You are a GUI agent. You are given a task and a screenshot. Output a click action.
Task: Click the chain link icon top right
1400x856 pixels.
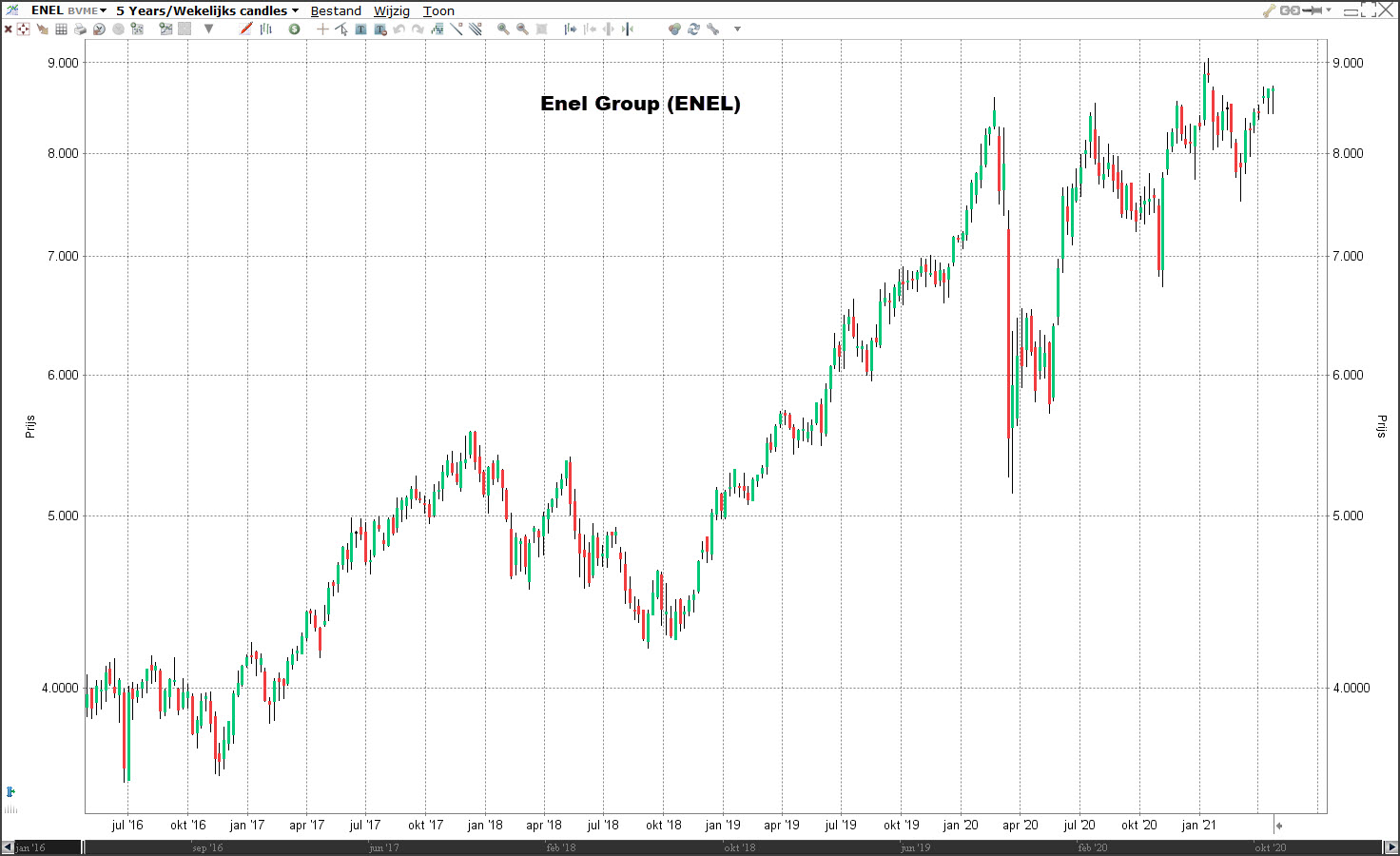pyautogui.click(x=1290, y=10)
